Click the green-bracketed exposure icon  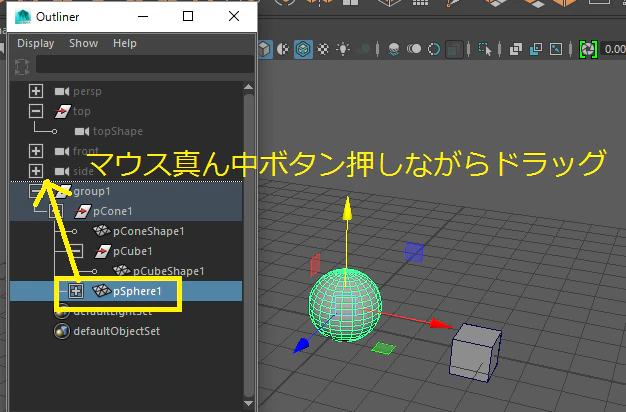click(x=588, y=49)
